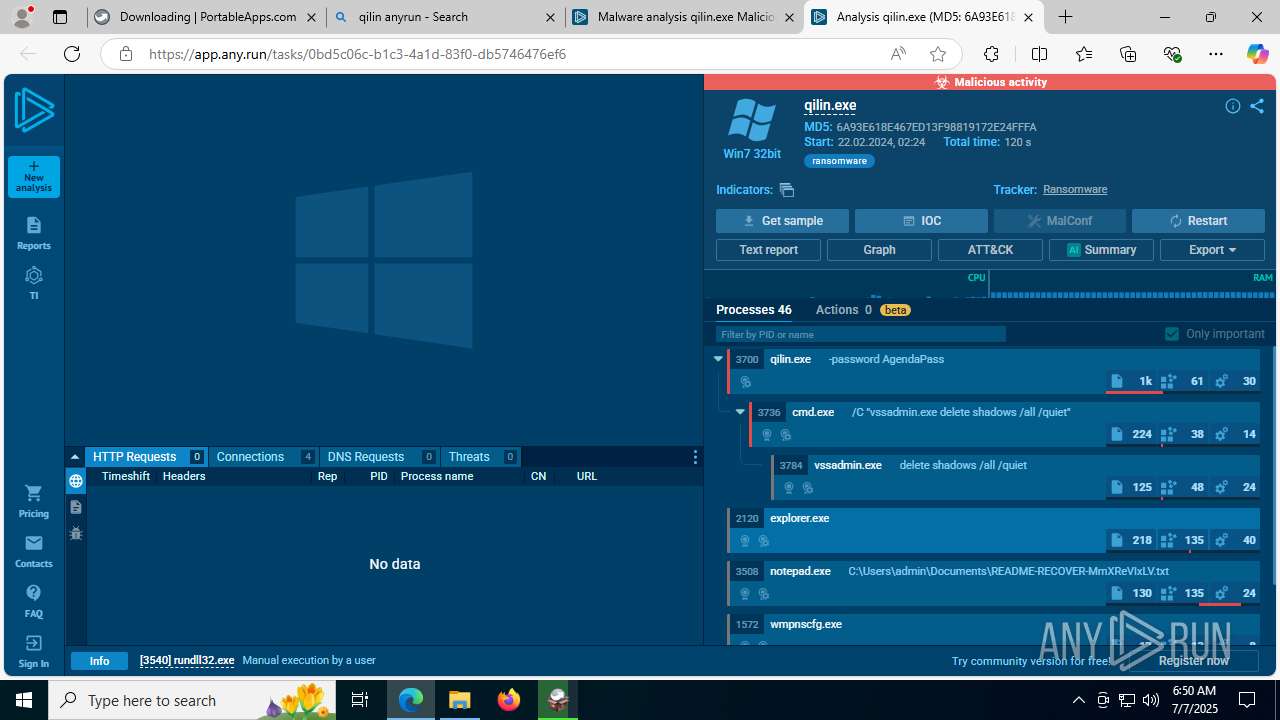The image size is (1280, 720).
Task: Collapse the cmd.exe process subtree
Action: [740, 412]
